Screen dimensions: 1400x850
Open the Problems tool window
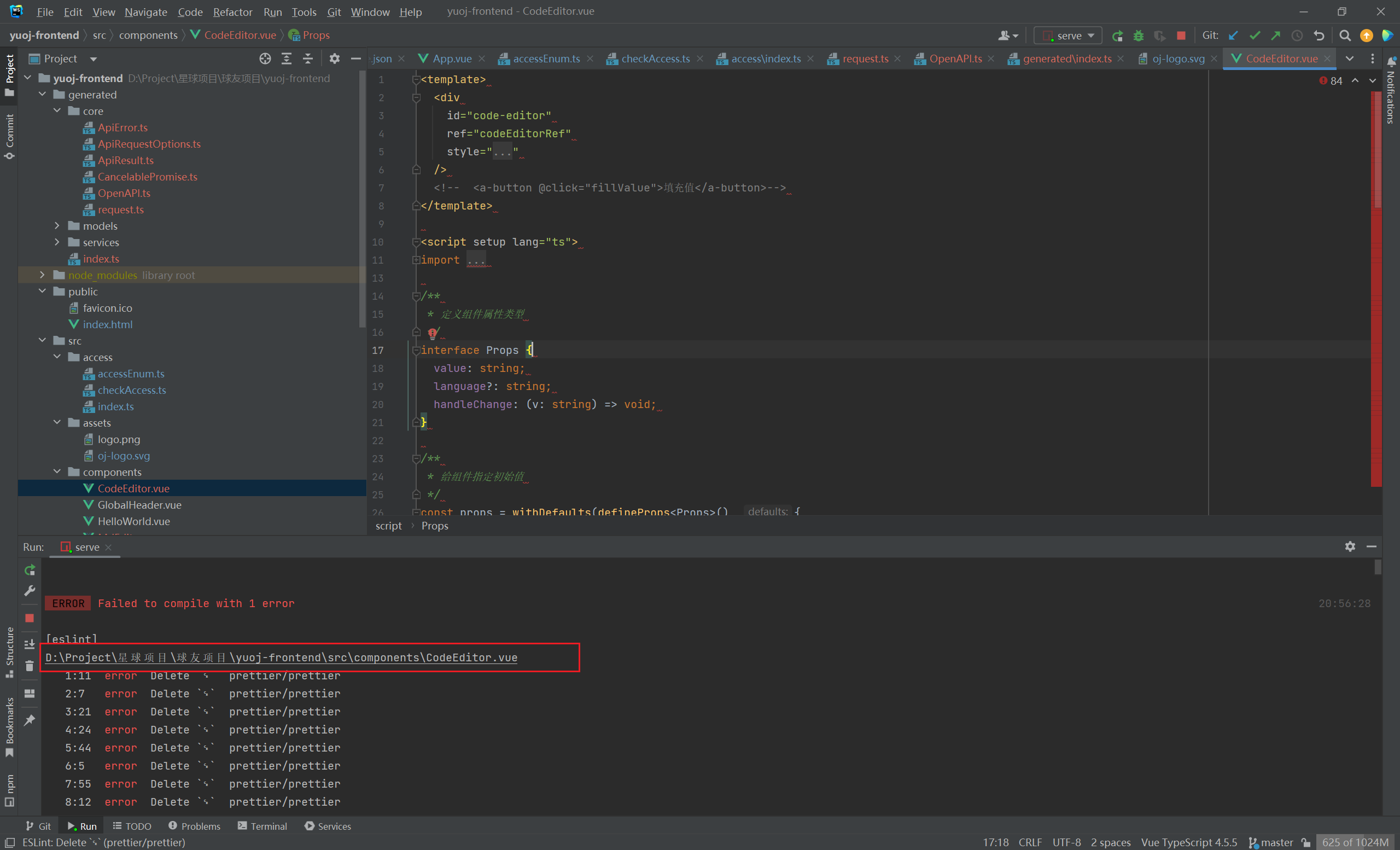[x=194, y=826]
